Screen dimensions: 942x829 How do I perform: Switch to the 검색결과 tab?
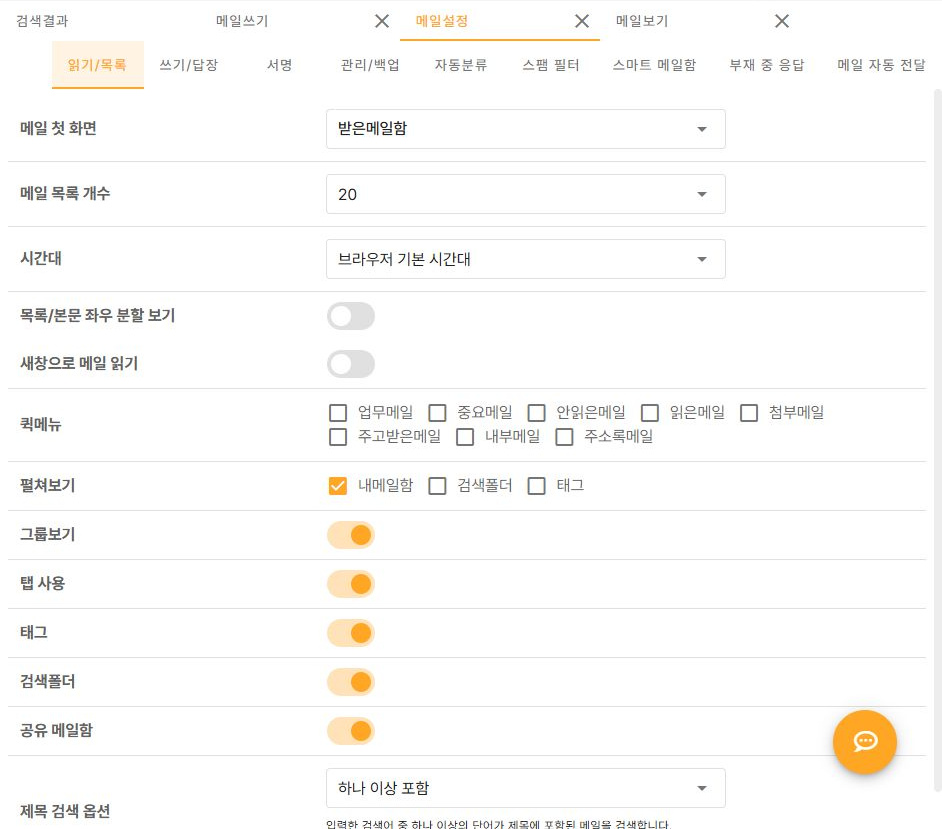42,21
